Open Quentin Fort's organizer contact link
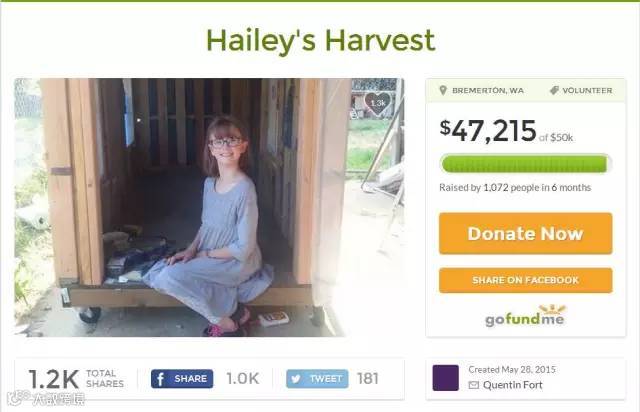Viewport: 640px width, 412px height. [513, 385]
